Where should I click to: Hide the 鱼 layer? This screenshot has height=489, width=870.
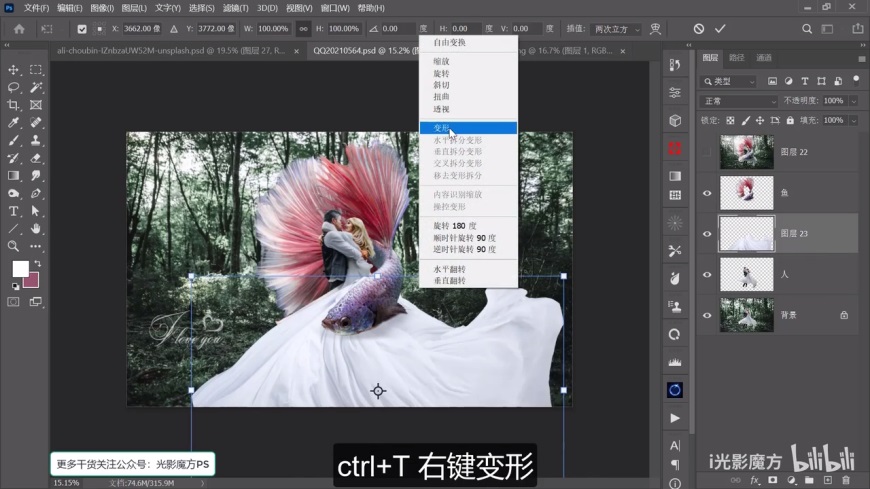point(707,193)
